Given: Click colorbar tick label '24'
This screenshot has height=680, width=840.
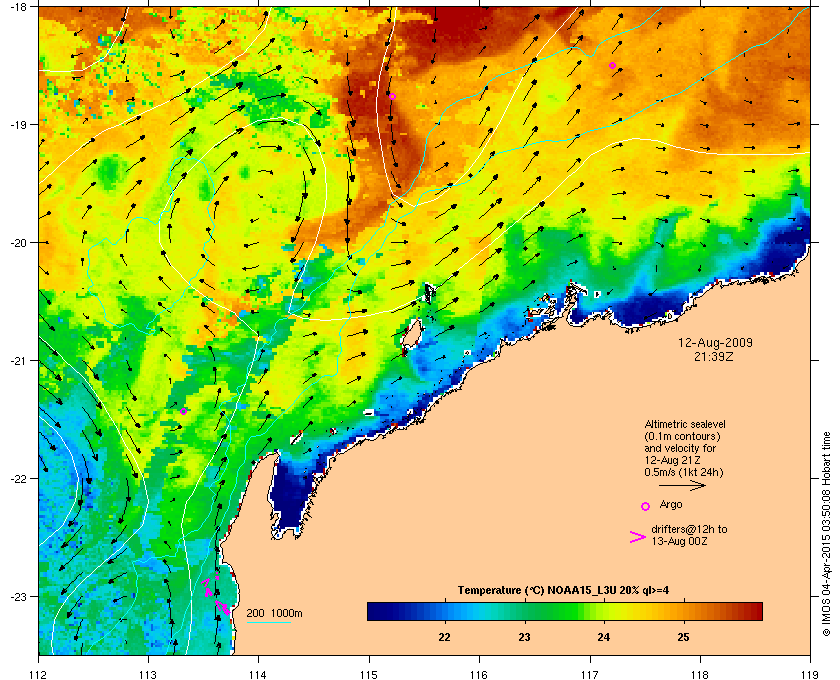Looking at the screenshot, I should 603,637.
